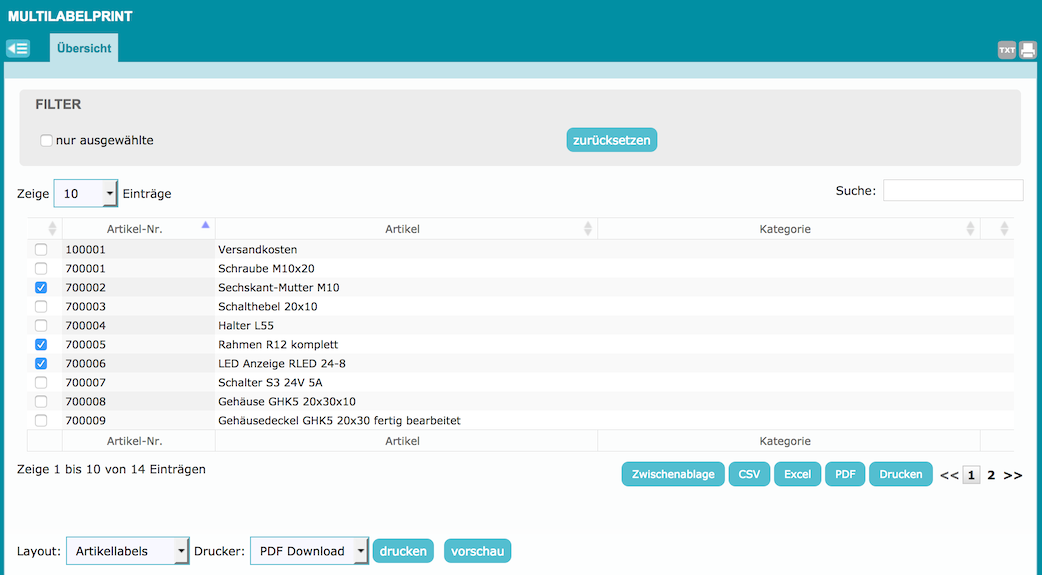Image resolution: width=1042 pixels, height=575 pixels.
Task: Select the Versandkosten row checkbox
Action: pos(41,249)
